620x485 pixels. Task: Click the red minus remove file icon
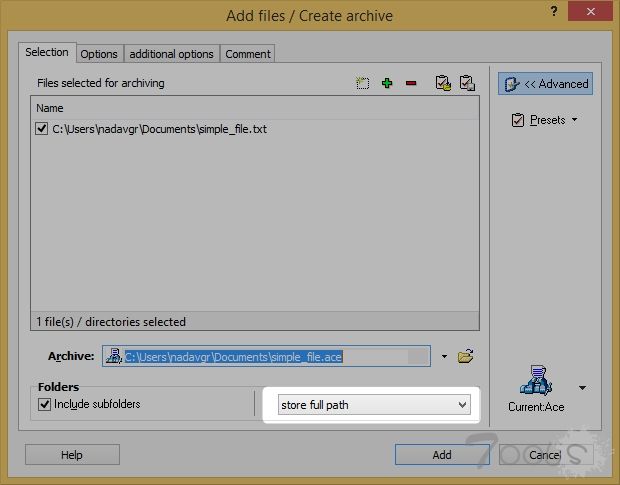click(x=411, y=84)
